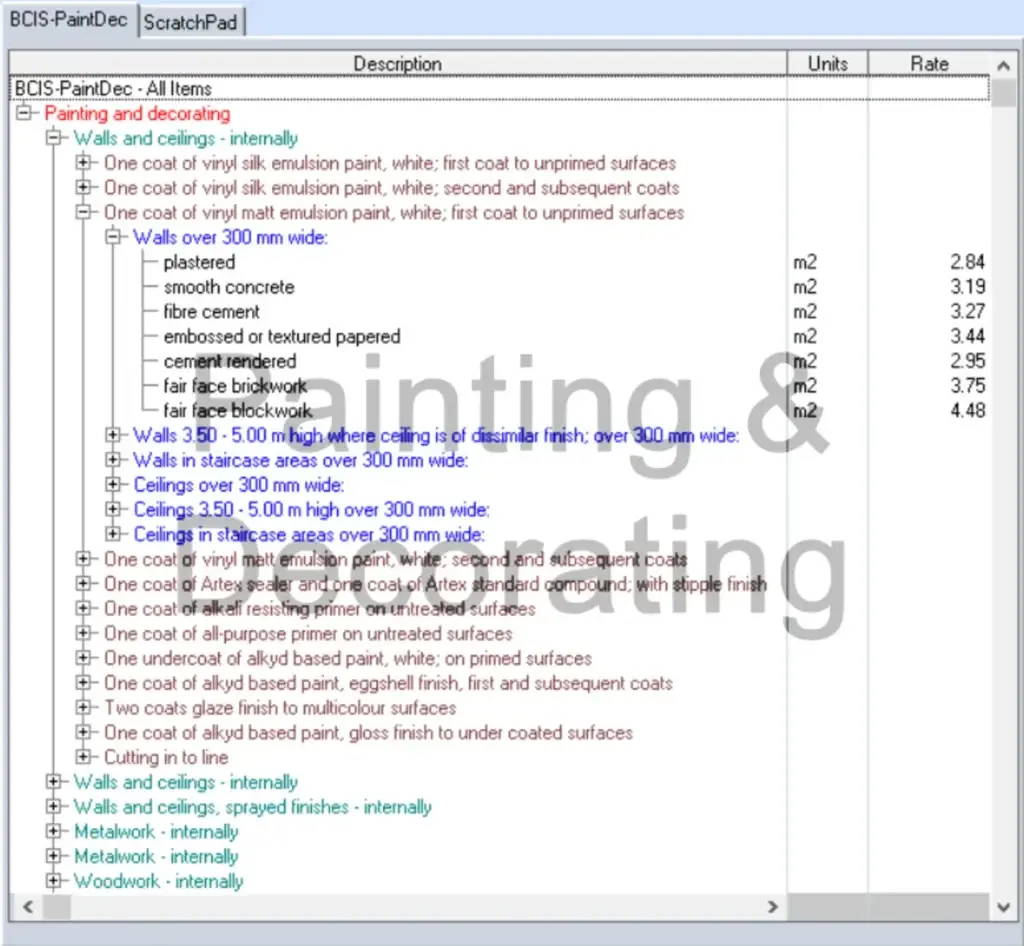Image resolution: width=1024 pixels, height=946 pixels.
Task: Collapse the Painting and decorating node
Action: click(x=24, y=113)
